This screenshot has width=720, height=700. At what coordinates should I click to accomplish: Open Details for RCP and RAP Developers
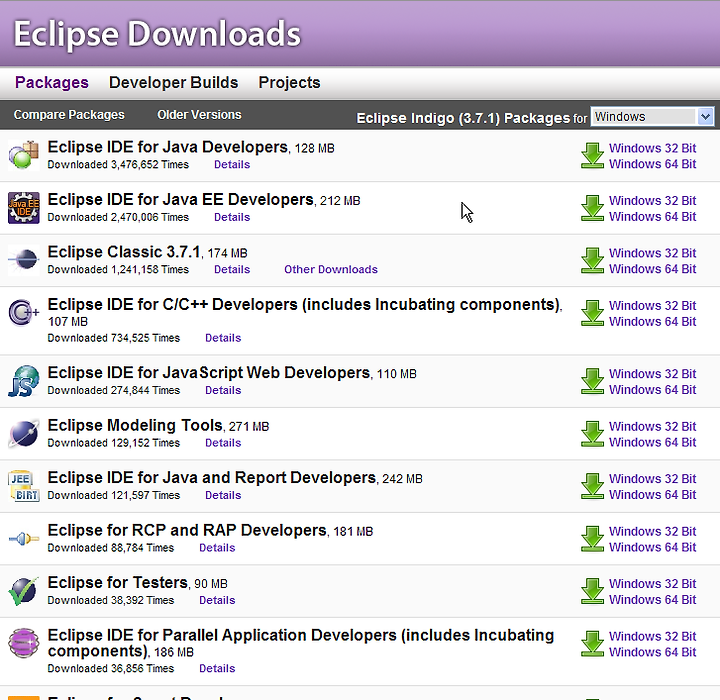pos(217,548)
